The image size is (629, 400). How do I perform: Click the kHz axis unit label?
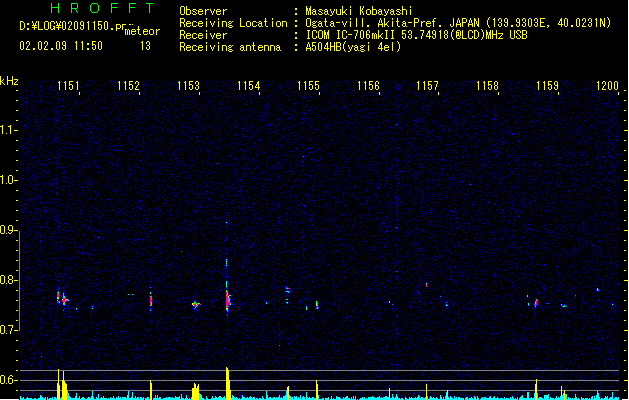[9, 81]
